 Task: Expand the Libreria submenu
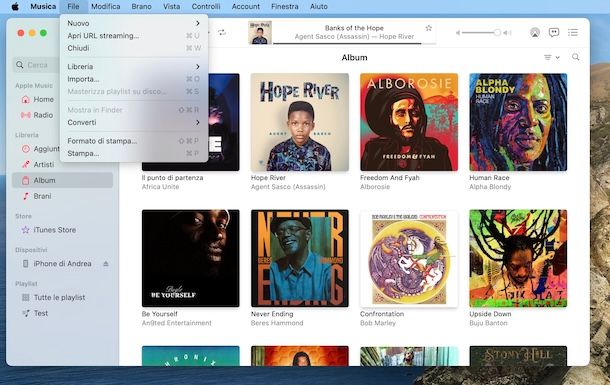[x=134, y=66]
